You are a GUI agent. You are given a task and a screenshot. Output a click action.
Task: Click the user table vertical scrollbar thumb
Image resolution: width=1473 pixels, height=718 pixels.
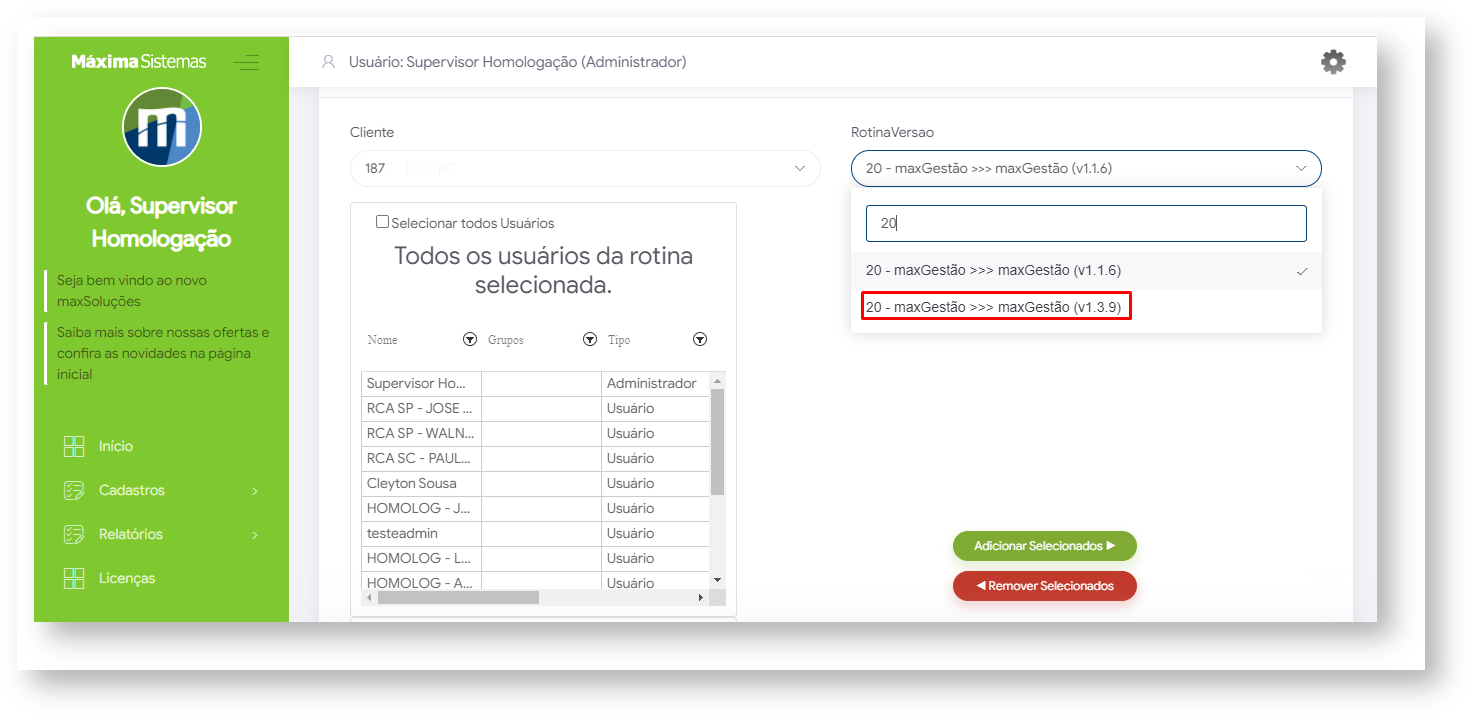click(717, 440)
